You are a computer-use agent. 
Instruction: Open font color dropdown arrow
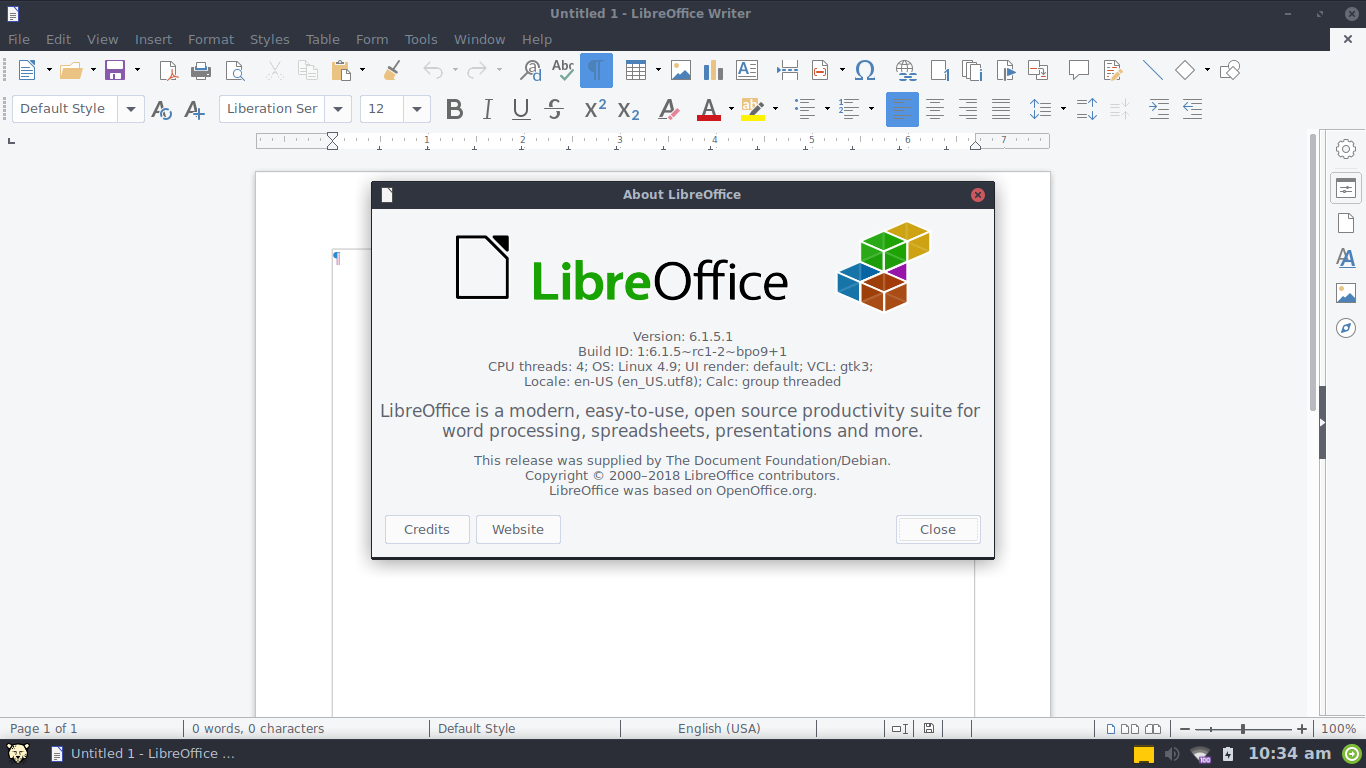[x=731, y=109]
